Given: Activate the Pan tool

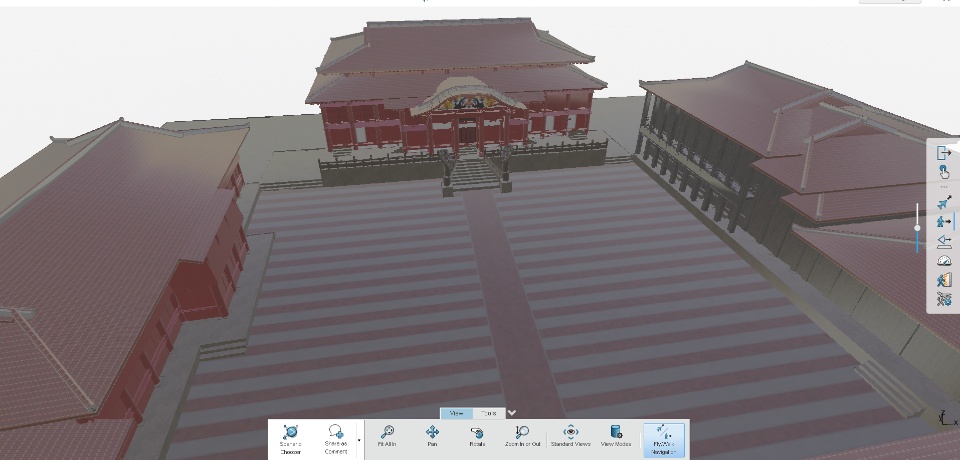Looking at the screenshot, I should pyautogui.click(x=432, y=436).
